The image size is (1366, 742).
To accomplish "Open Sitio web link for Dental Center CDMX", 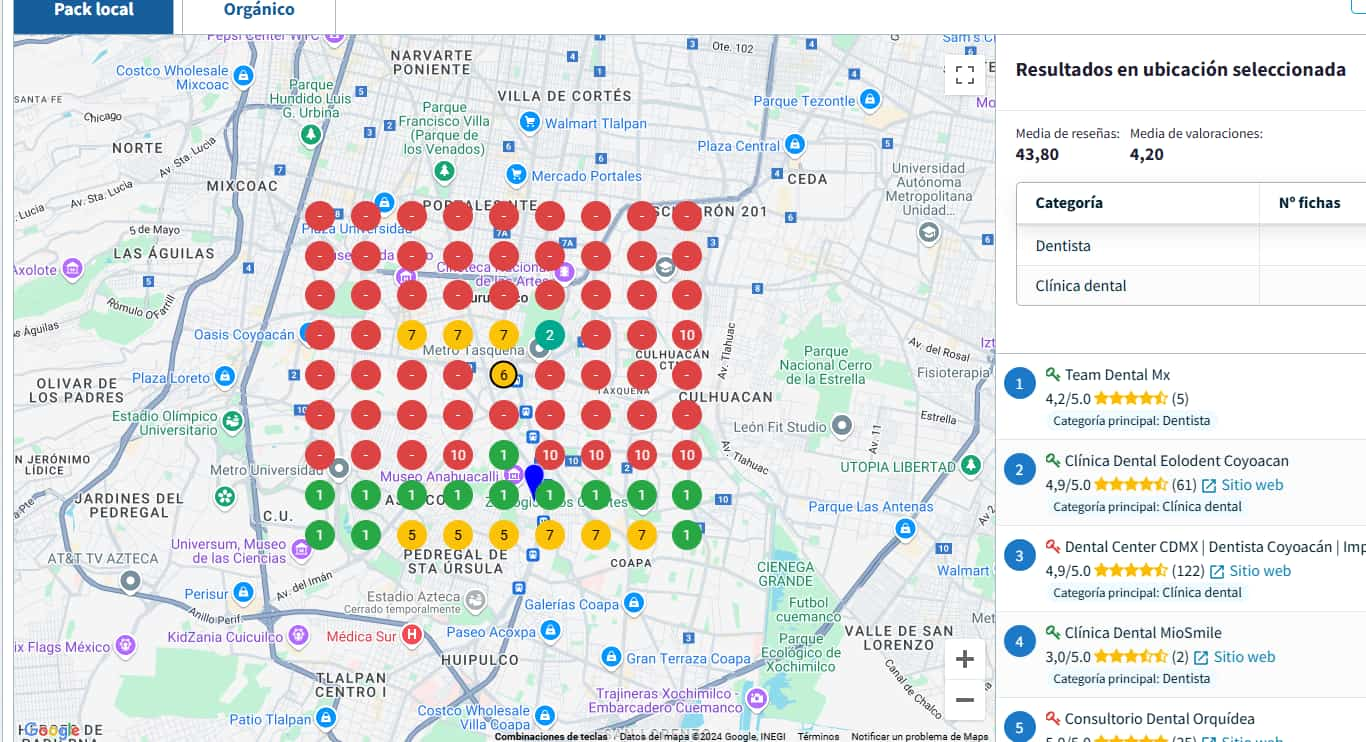I will tap(1250, 571).
